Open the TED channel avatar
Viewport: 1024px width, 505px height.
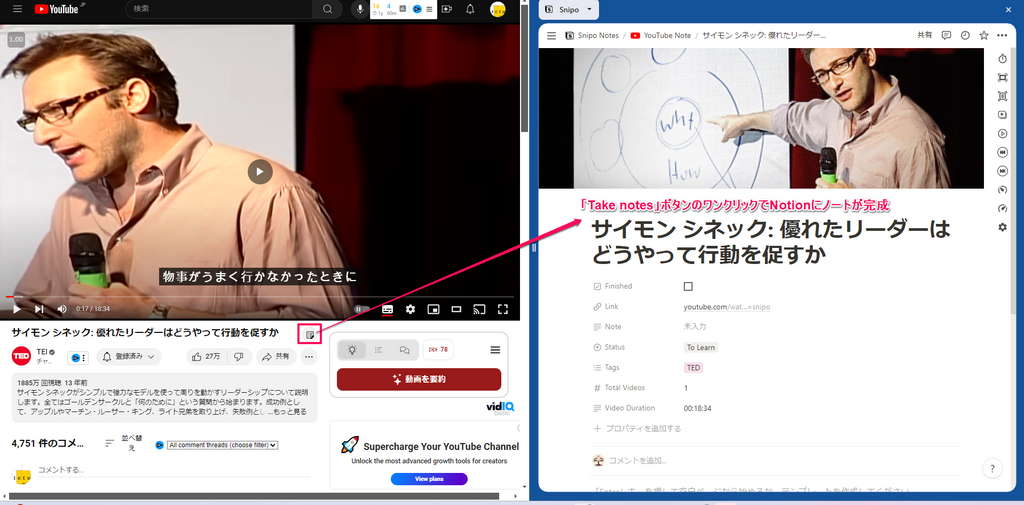(22, 356)
